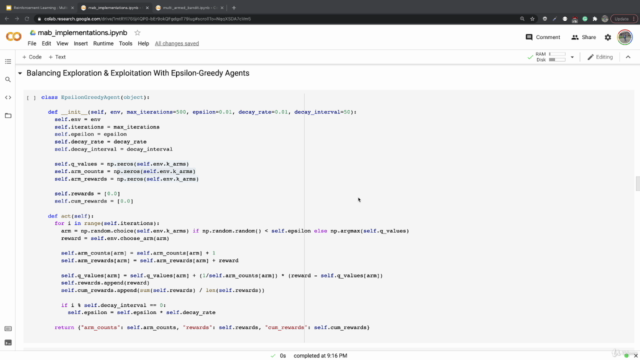Rename the notebook title mab_implementations.ipynb
640x360 pixels.
[x=82, y=33]
